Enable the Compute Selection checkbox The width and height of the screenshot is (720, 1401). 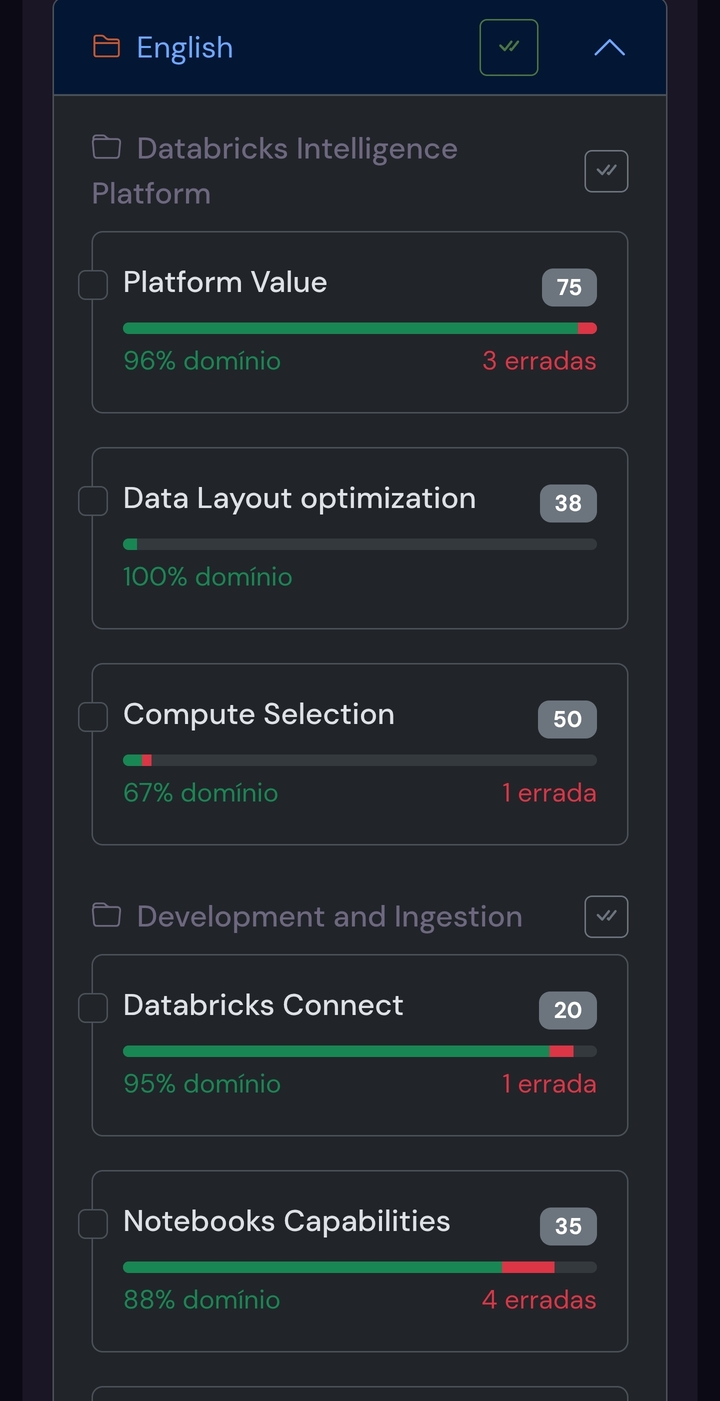(x=93, y=717)
